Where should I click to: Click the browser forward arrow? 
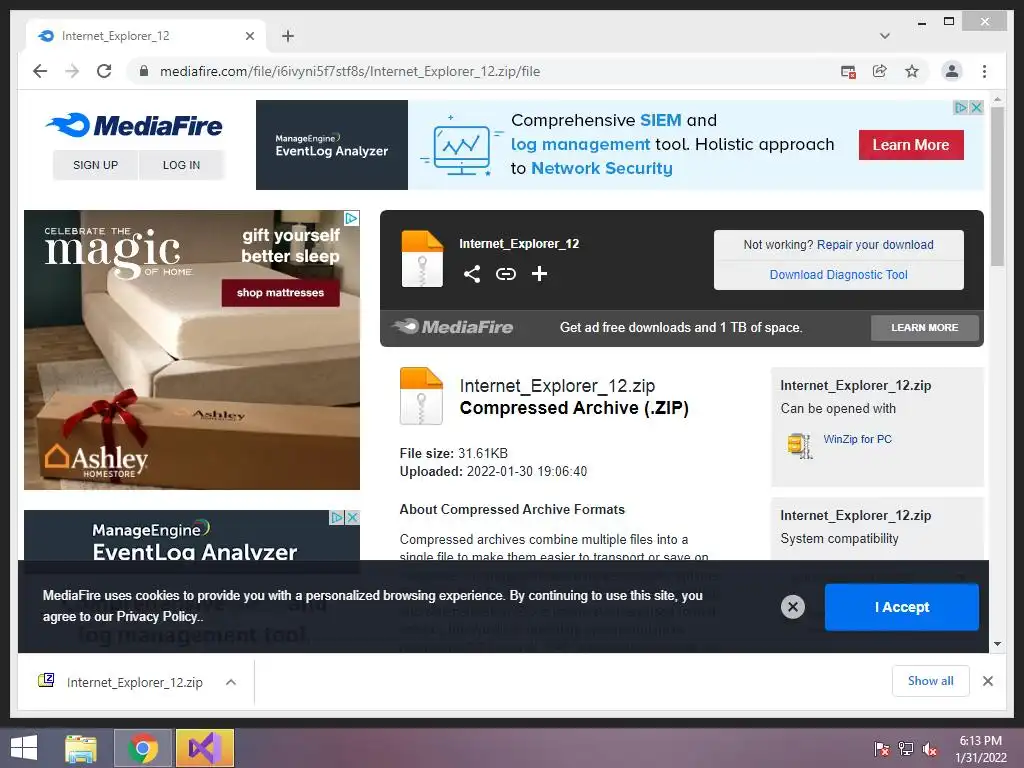pos(72,71)
